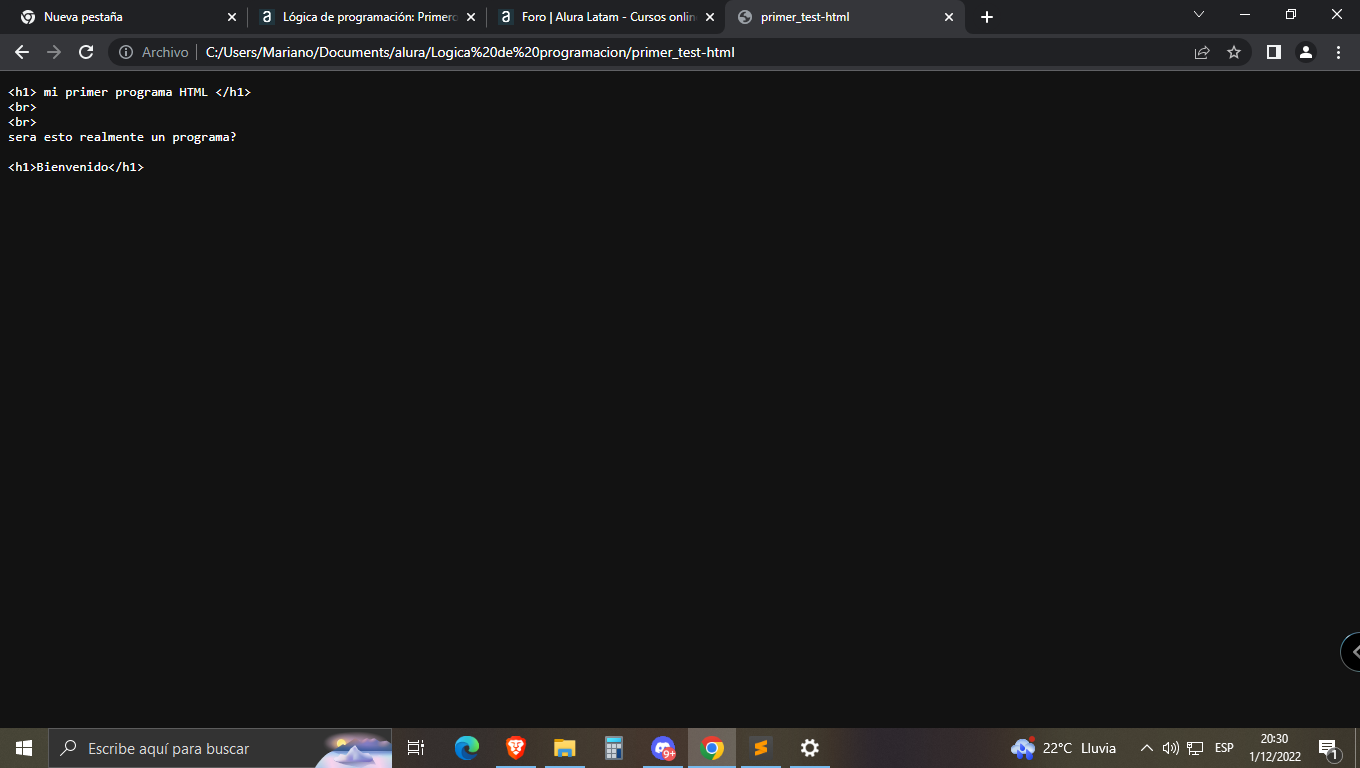Open the notification center icon

pyautogui.click(x=1329, y=748)
